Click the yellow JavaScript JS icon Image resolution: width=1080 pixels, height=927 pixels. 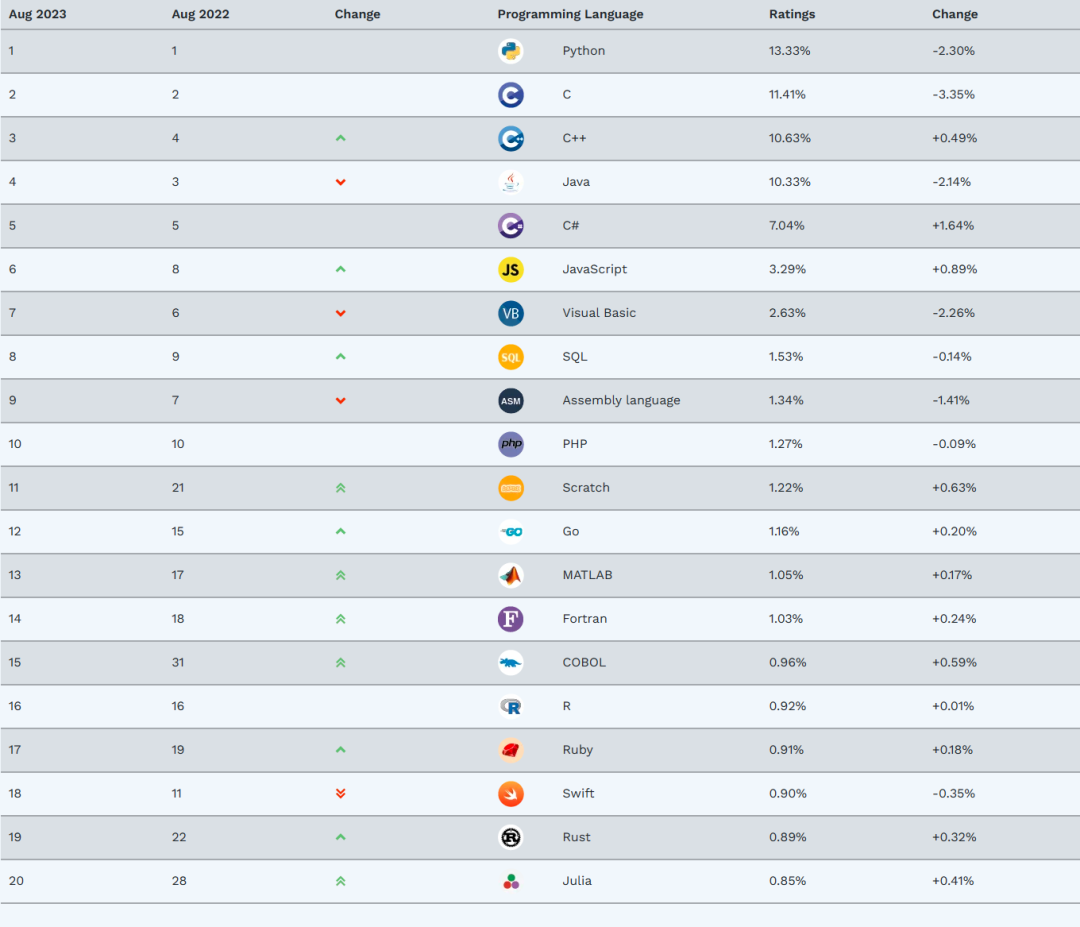click(510, 269)
